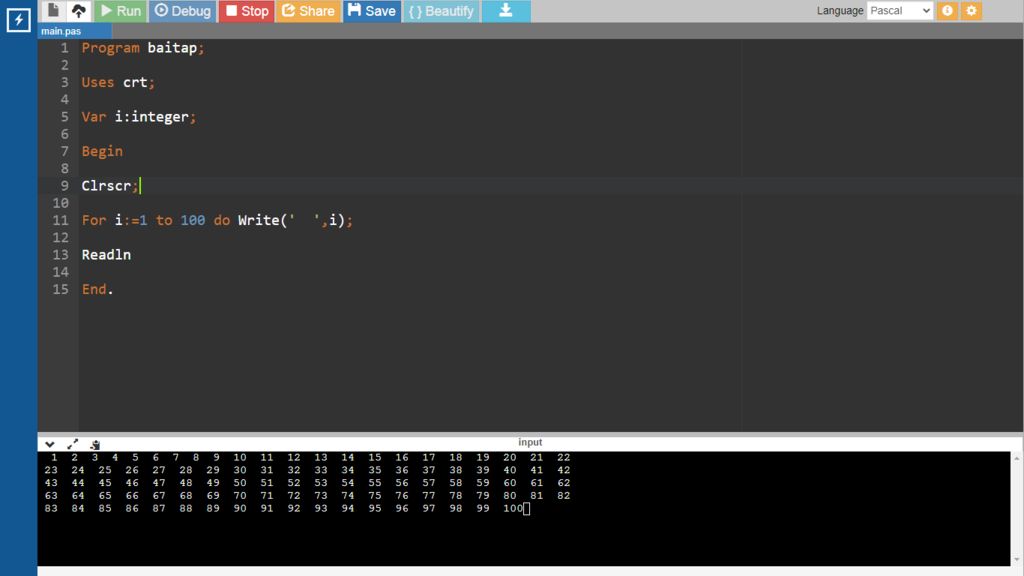Share the code via Share button
Screen dimensions: 1024x576
(308, 11)
